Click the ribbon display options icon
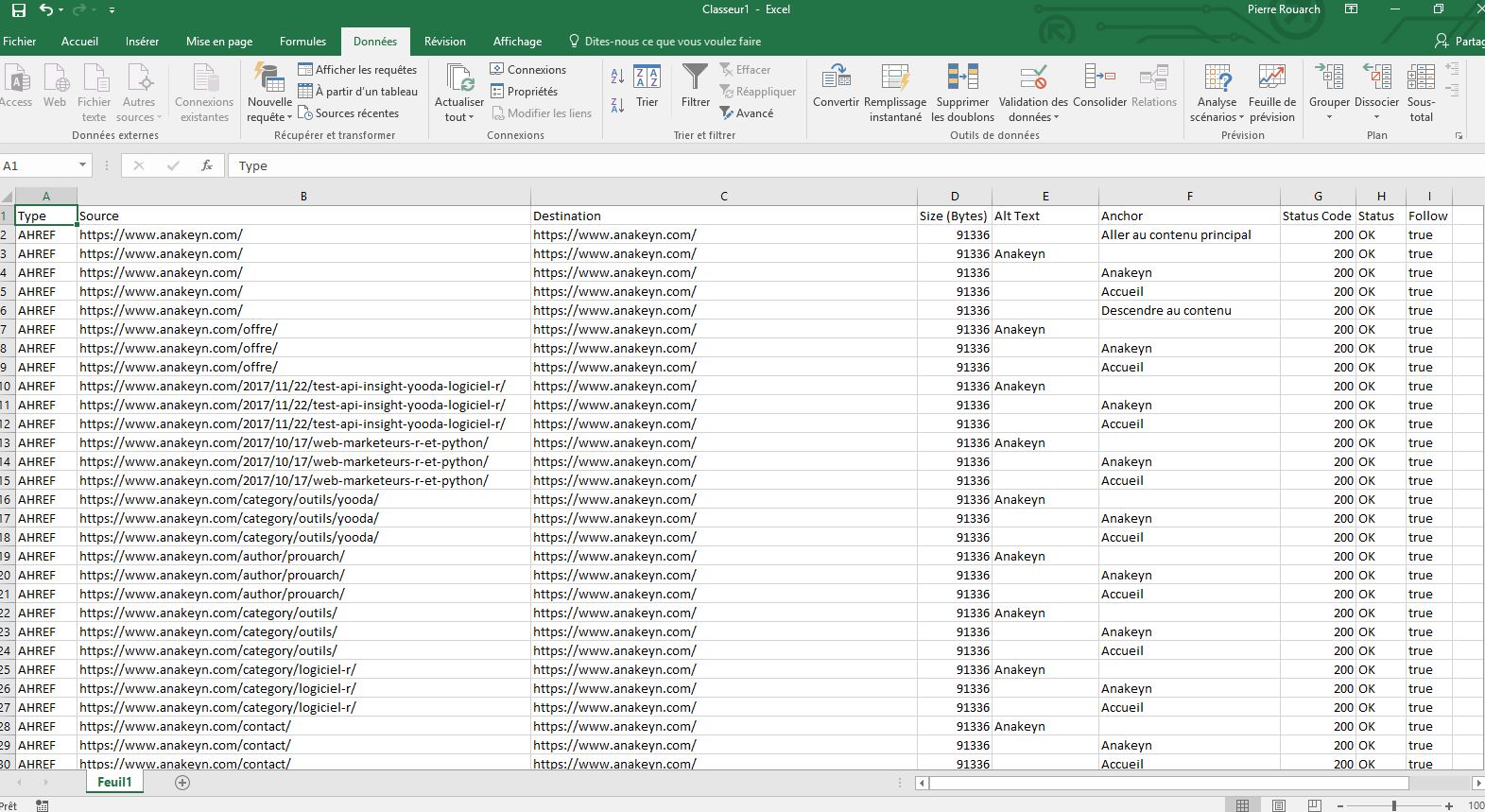This screenshot has height=812, width=1485. tap(1351, 9)
